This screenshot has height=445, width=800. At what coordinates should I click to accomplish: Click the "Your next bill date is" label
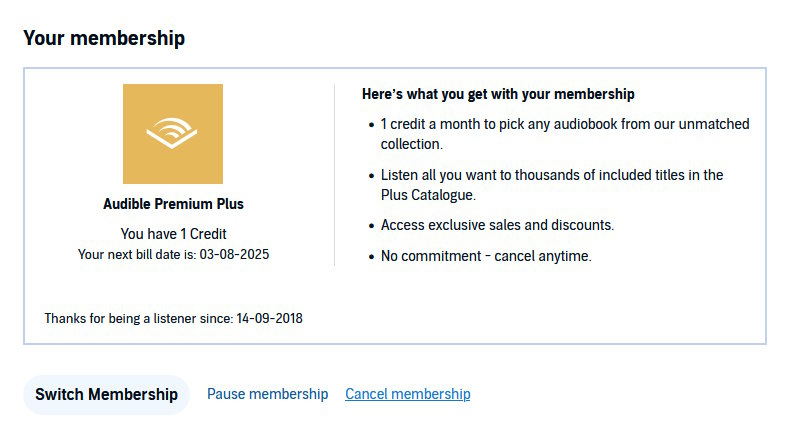(x=137, y=255)
